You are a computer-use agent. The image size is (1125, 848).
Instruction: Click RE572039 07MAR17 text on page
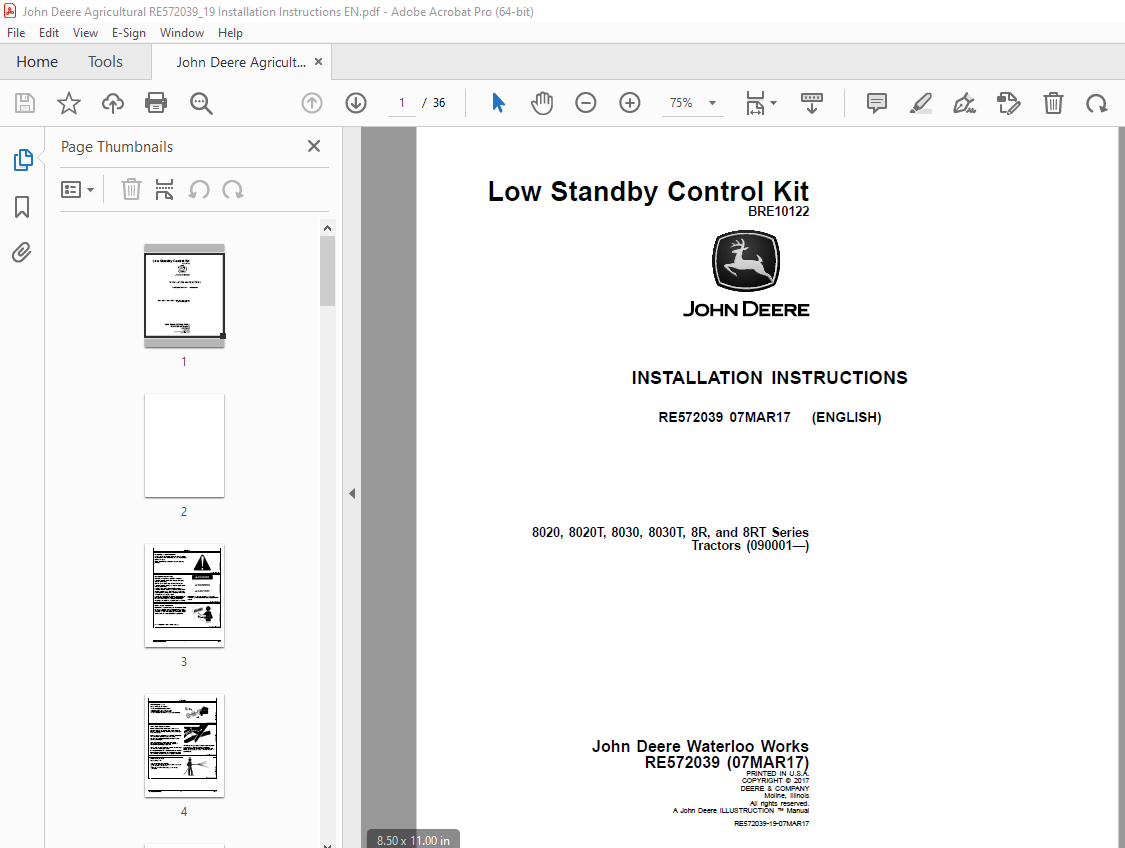pos(724,418)
